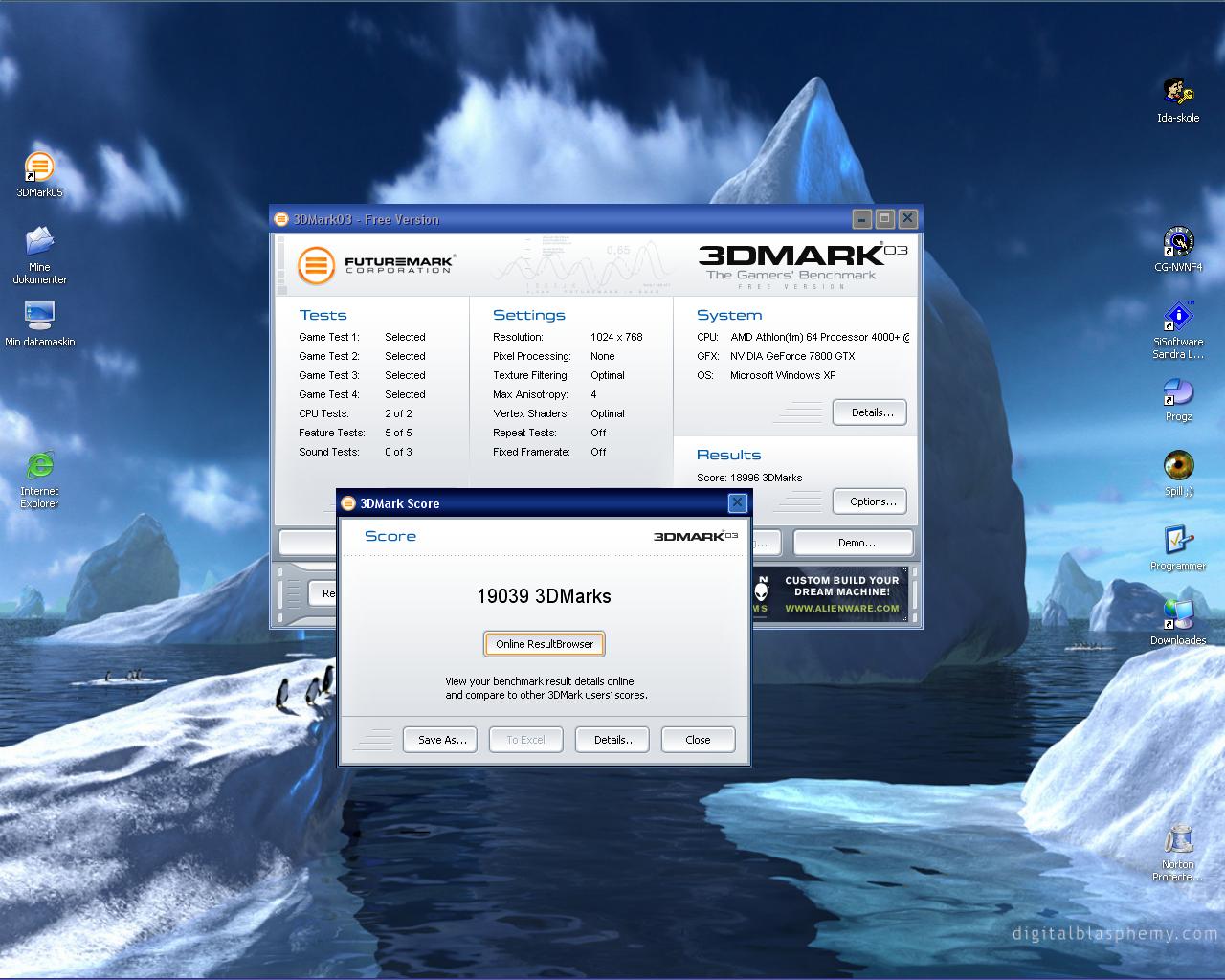Select the Min datamaskin desktop icon
The image size is (1225, 980).
39,316
